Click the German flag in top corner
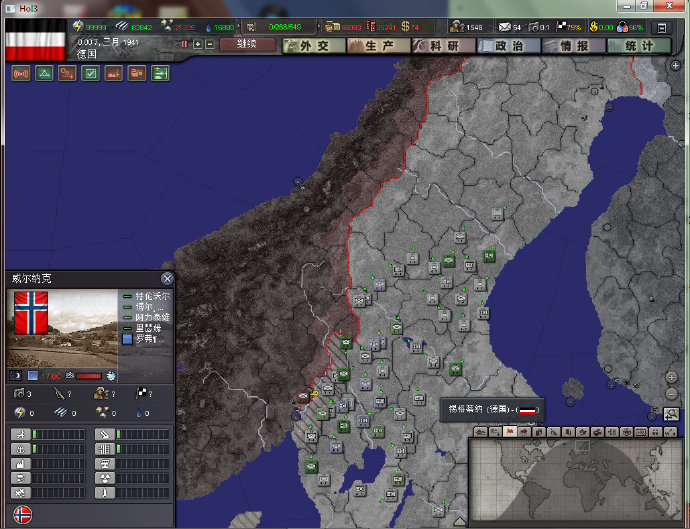The width and height of the screenshot is (690, 529). (35, 40)
